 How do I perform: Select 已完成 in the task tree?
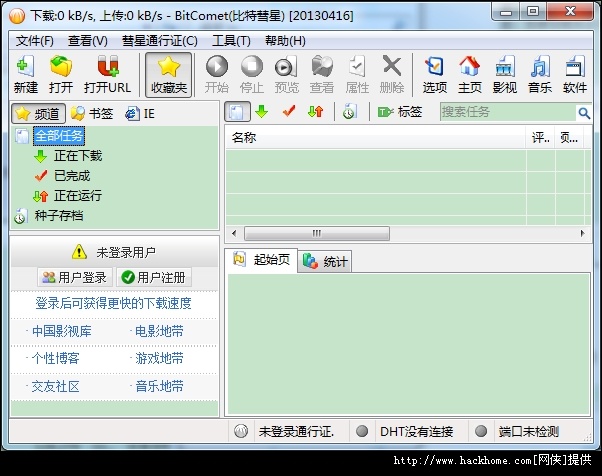click(x=72, y=176)
